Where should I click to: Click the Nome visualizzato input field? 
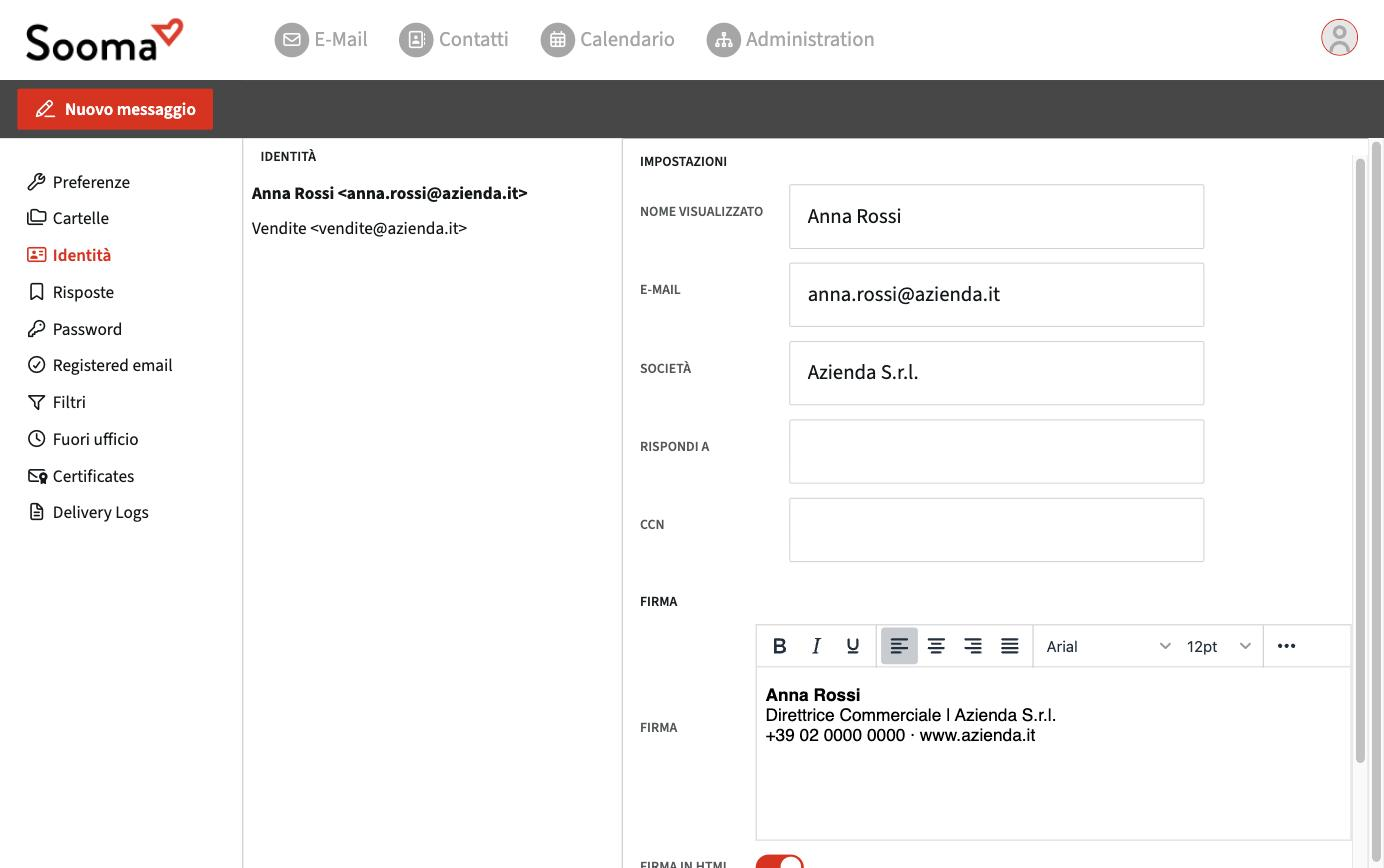click(996, 216)
